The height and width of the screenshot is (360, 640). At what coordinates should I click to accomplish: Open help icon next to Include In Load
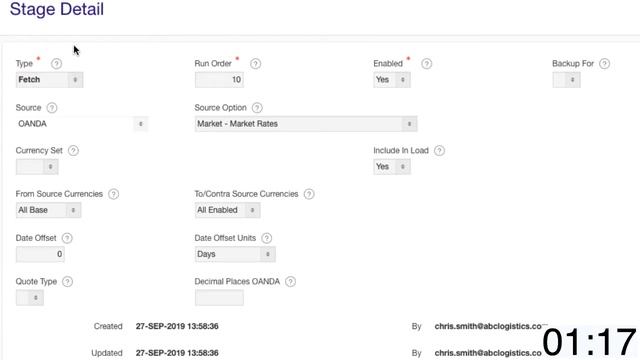(440, 151)
